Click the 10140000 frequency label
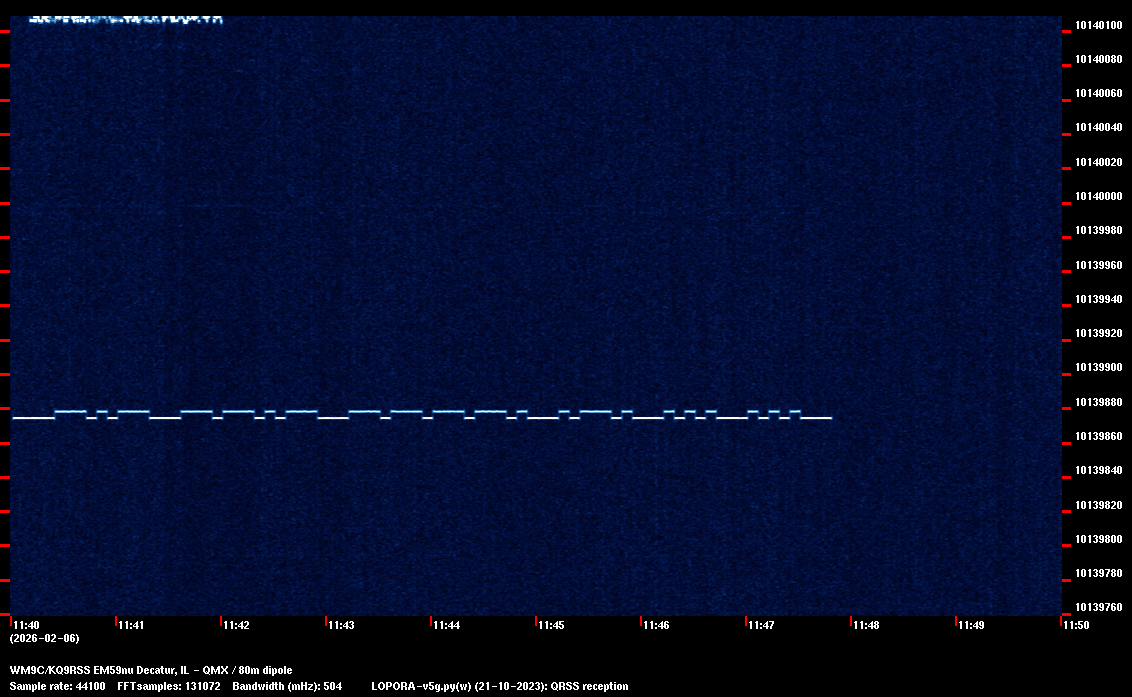 (1097, 196)
